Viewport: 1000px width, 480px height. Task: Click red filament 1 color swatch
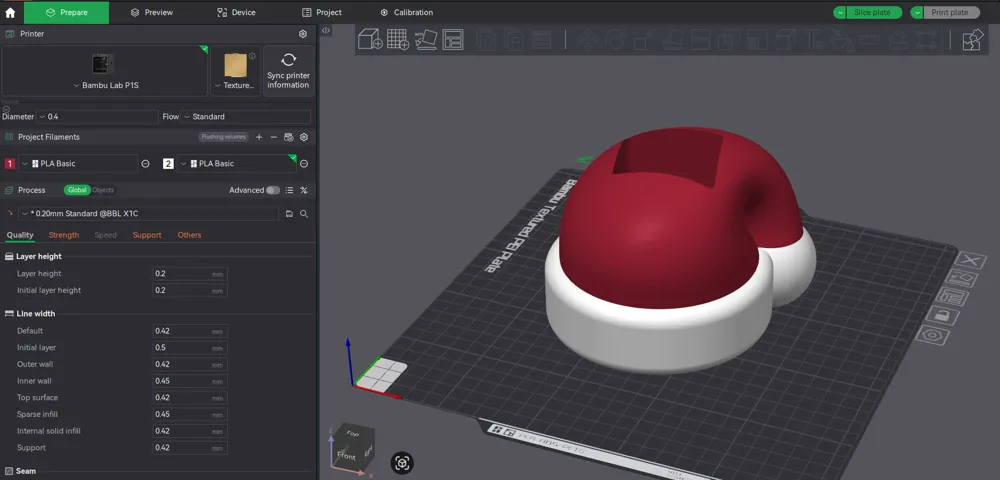coord(10,164)
